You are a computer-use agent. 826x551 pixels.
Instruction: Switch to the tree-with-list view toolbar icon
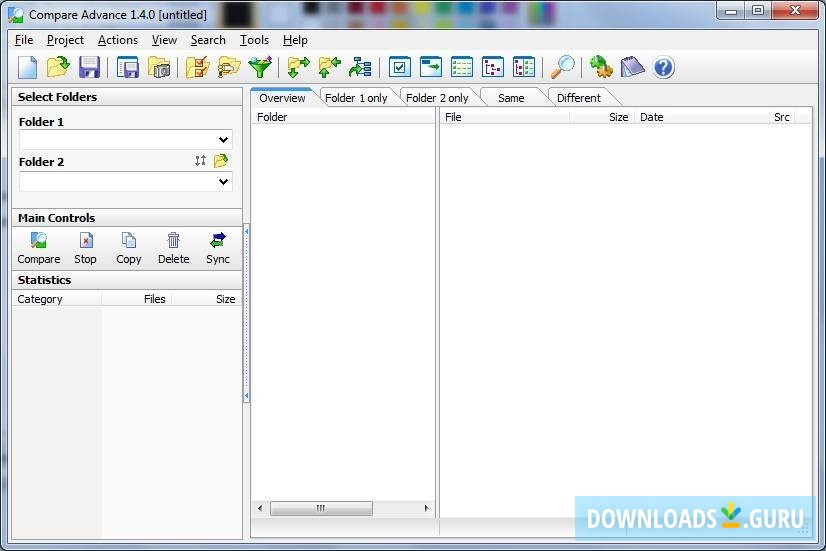click(x=524, y=67)
